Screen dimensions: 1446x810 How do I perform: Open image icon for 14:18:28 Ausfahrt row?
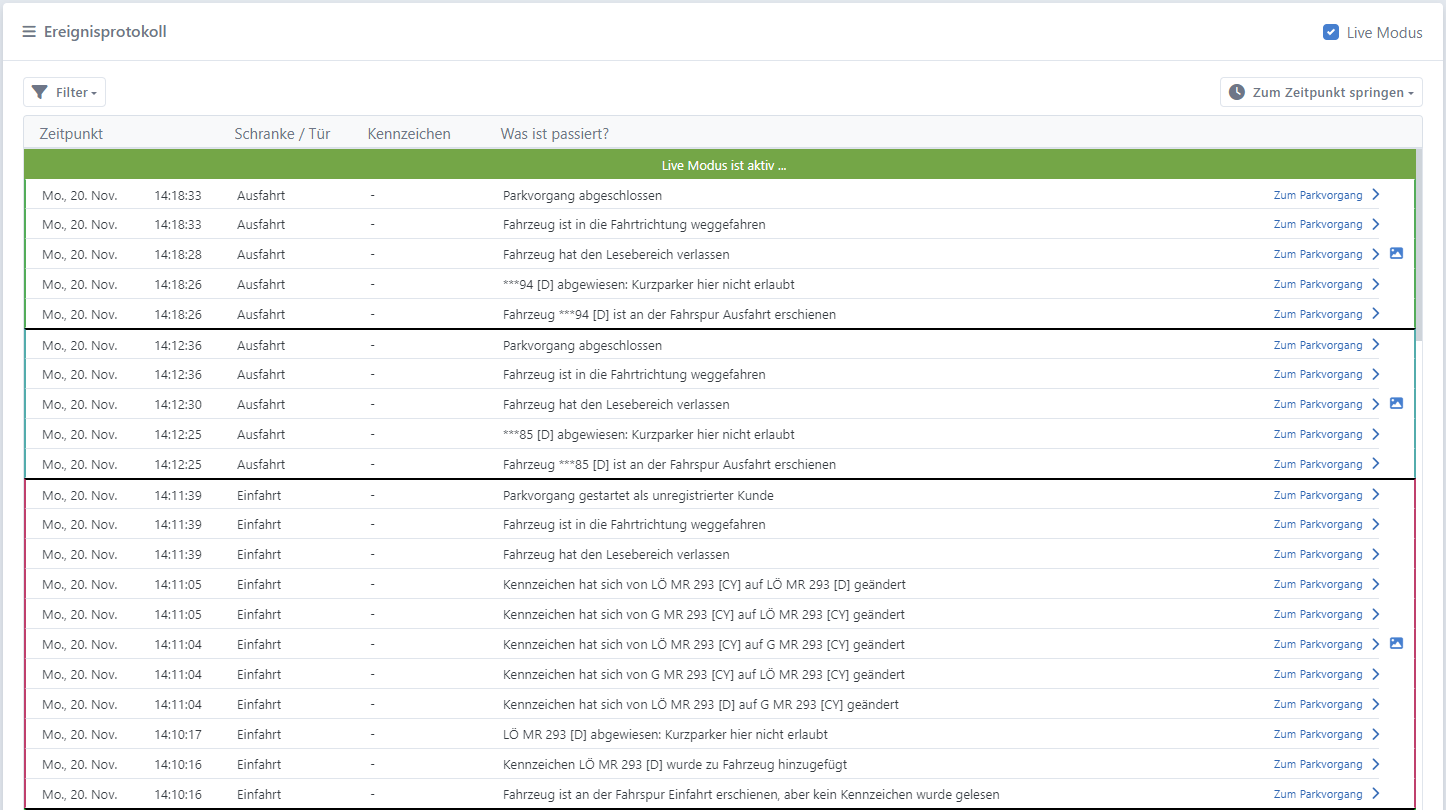1397,253
